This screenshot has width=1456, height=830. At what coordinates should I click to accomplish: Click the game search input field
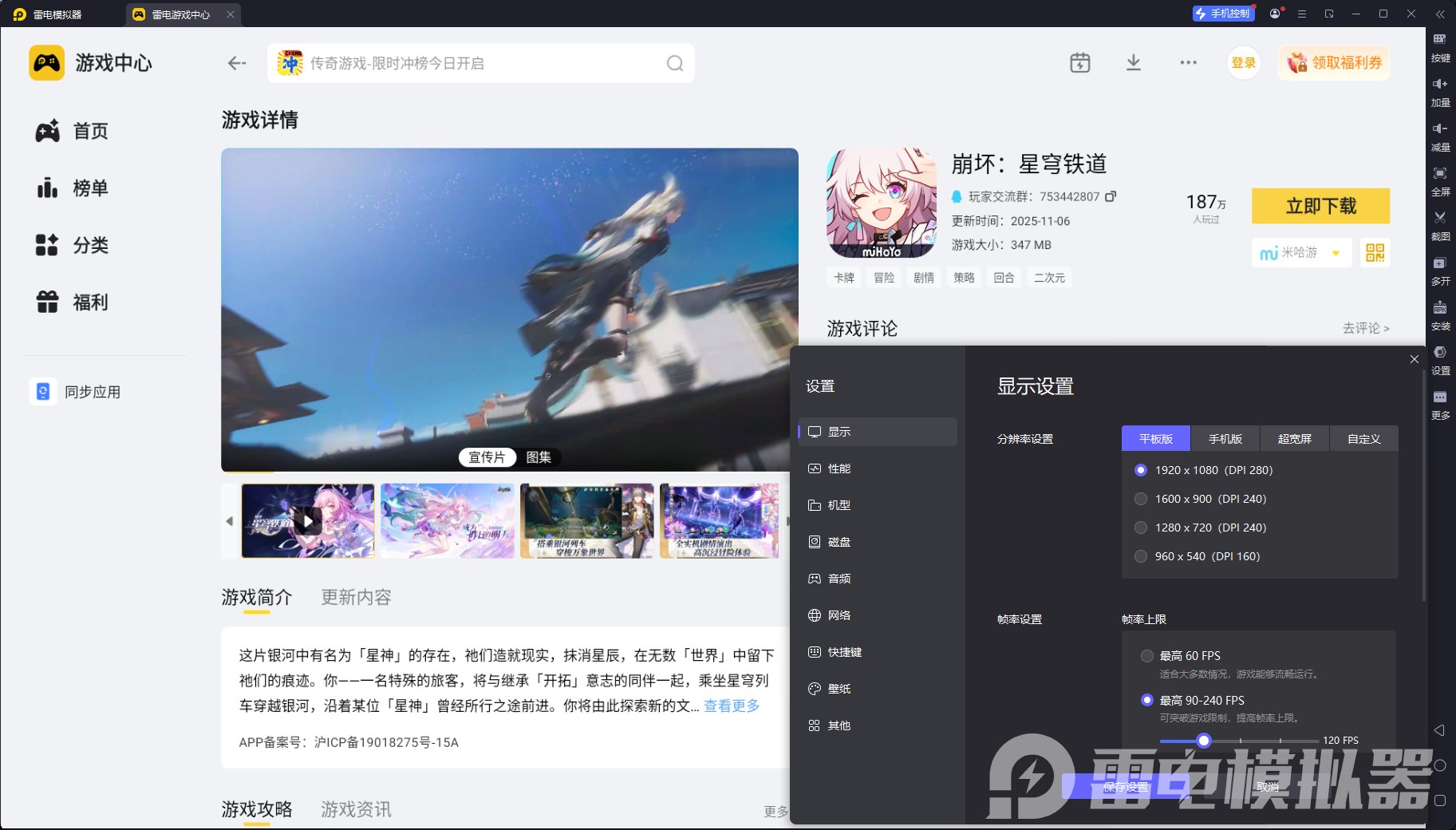click(x=479, y=62)
